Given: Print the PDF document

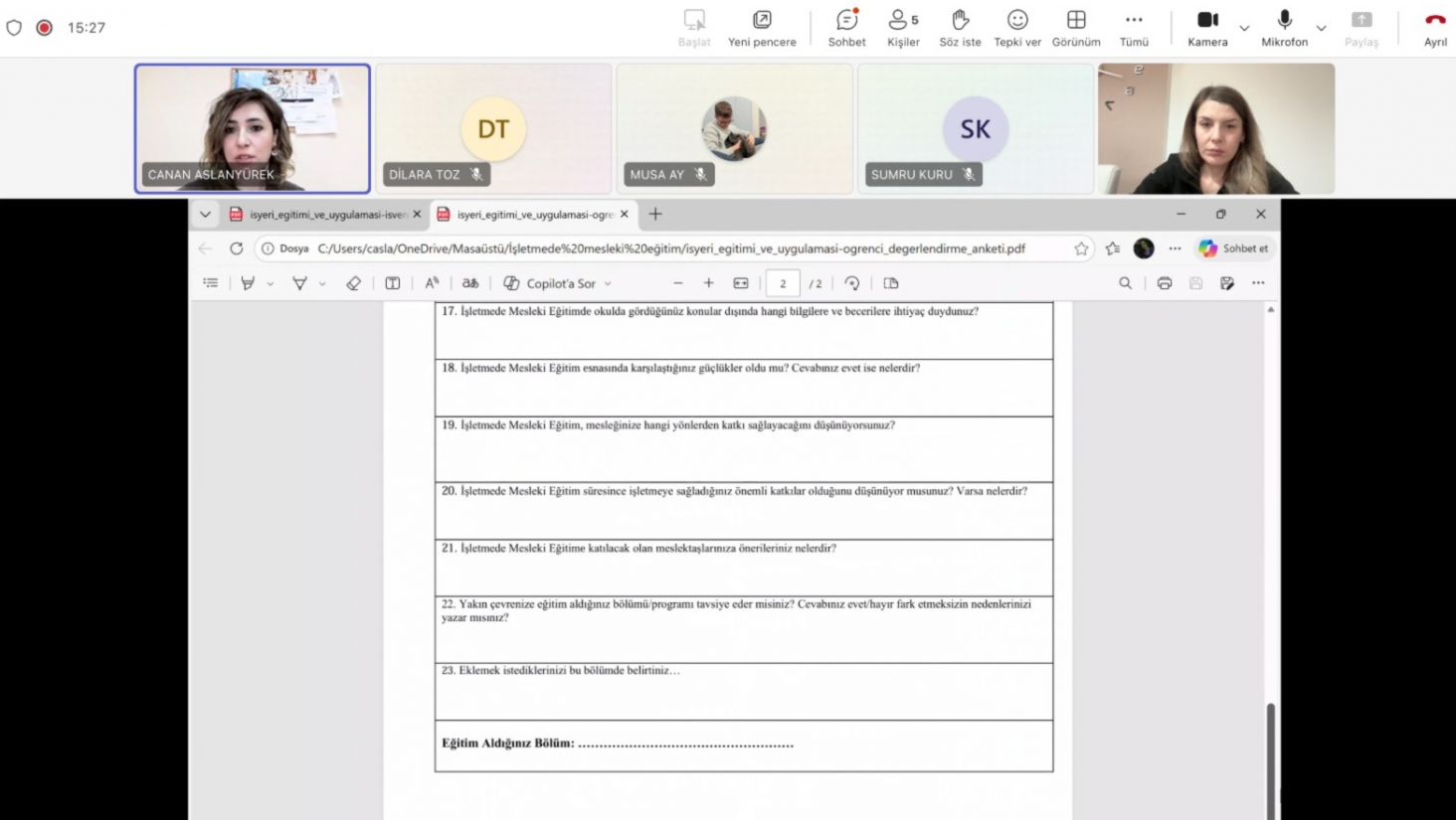Looking at the screenshot, I should [1164, 283].
